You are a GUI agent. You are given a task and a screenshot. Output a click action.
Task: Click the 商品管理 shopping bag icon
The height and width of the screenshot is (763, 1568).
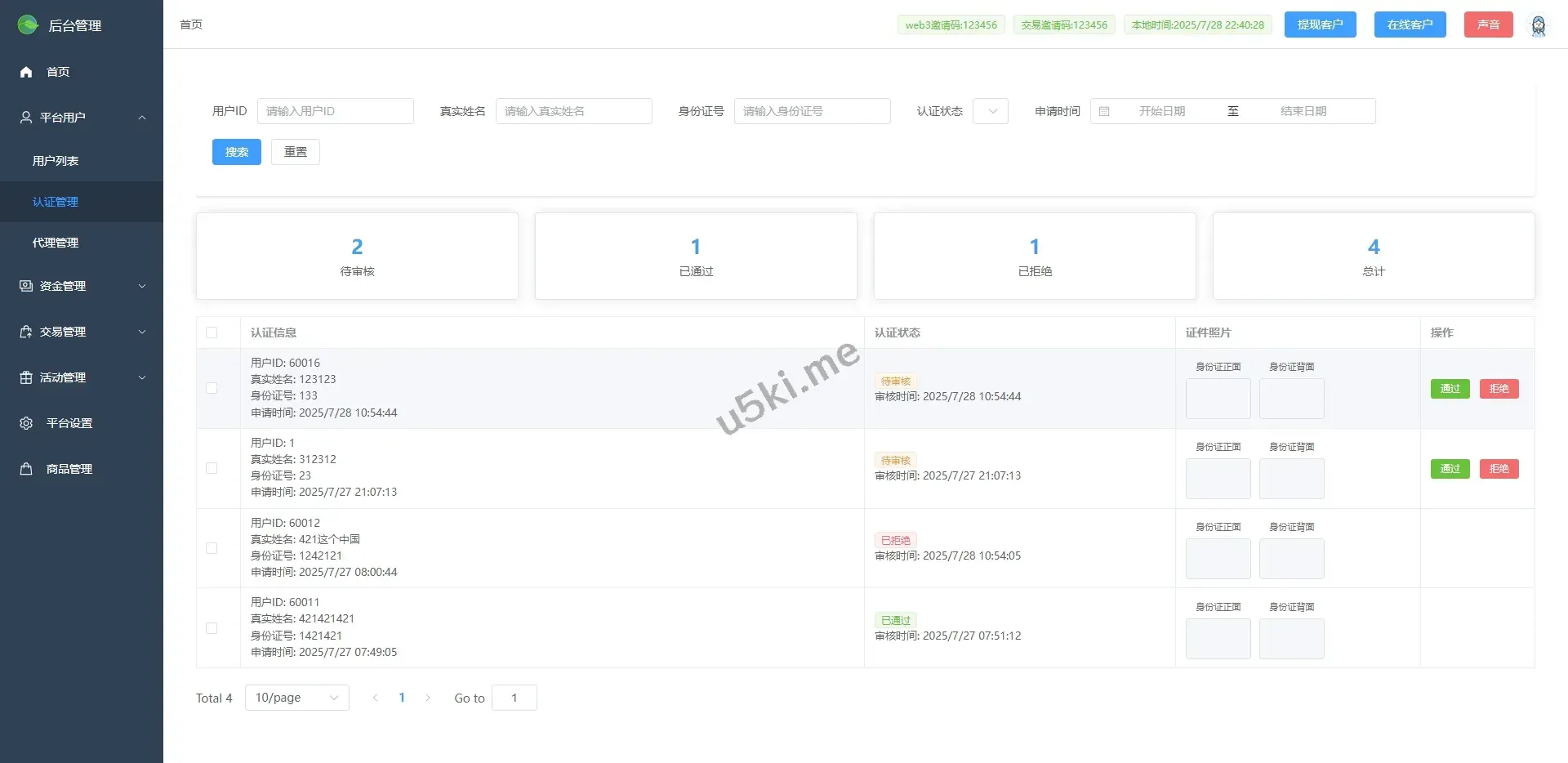(26, 469)
